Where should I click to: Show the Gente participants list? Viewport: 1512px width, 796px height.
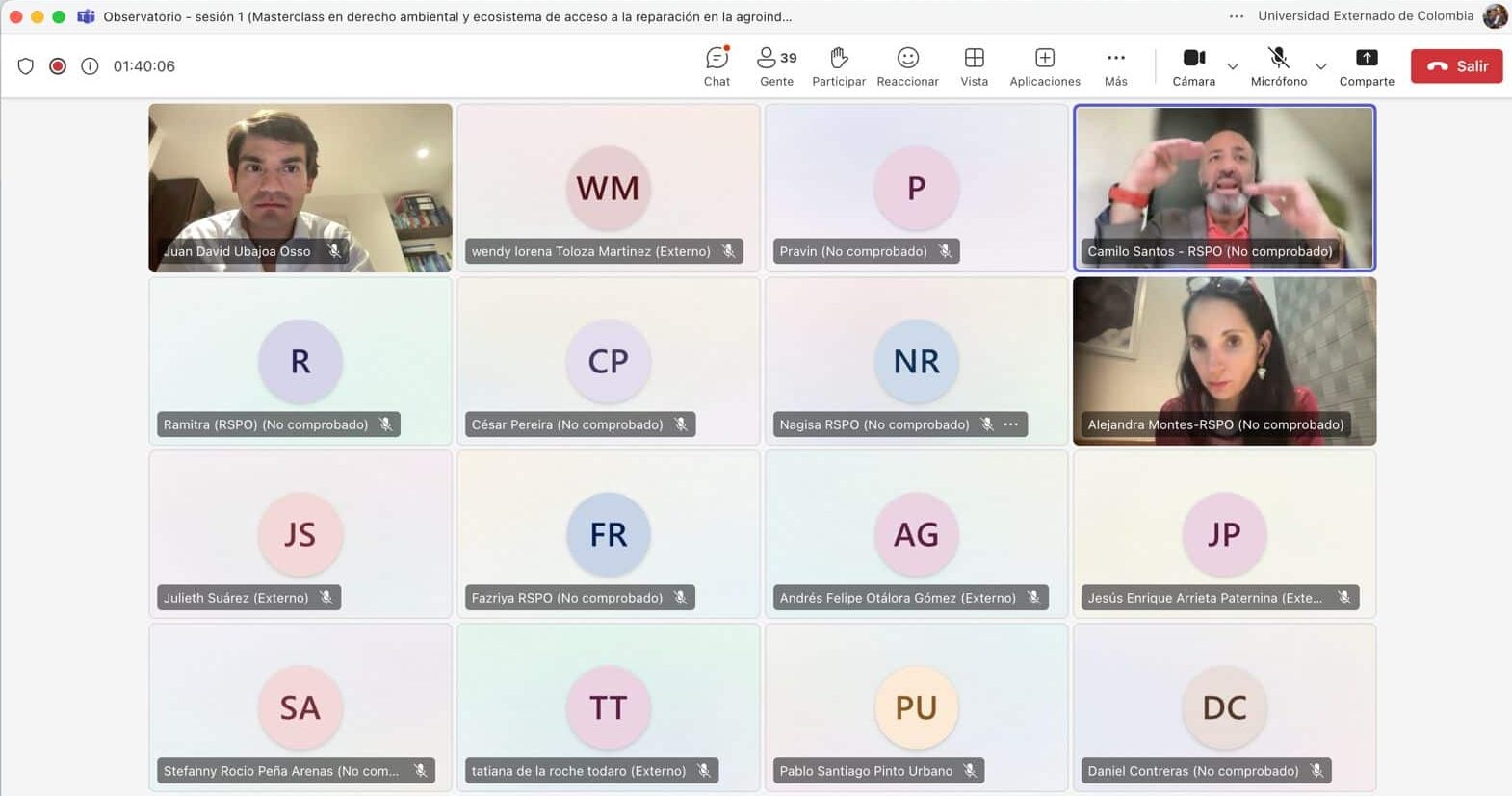coord(776,66)
